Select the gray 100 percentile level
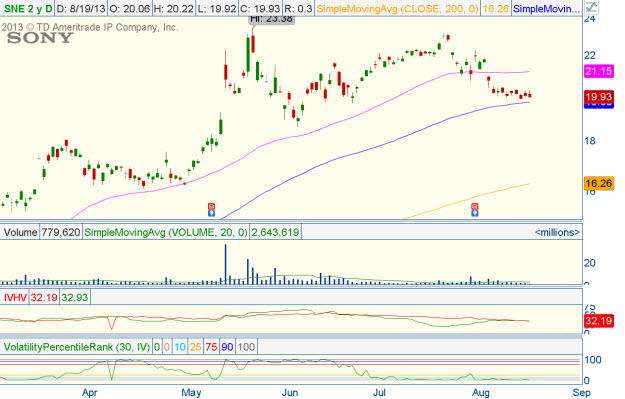 click(246, 347)
